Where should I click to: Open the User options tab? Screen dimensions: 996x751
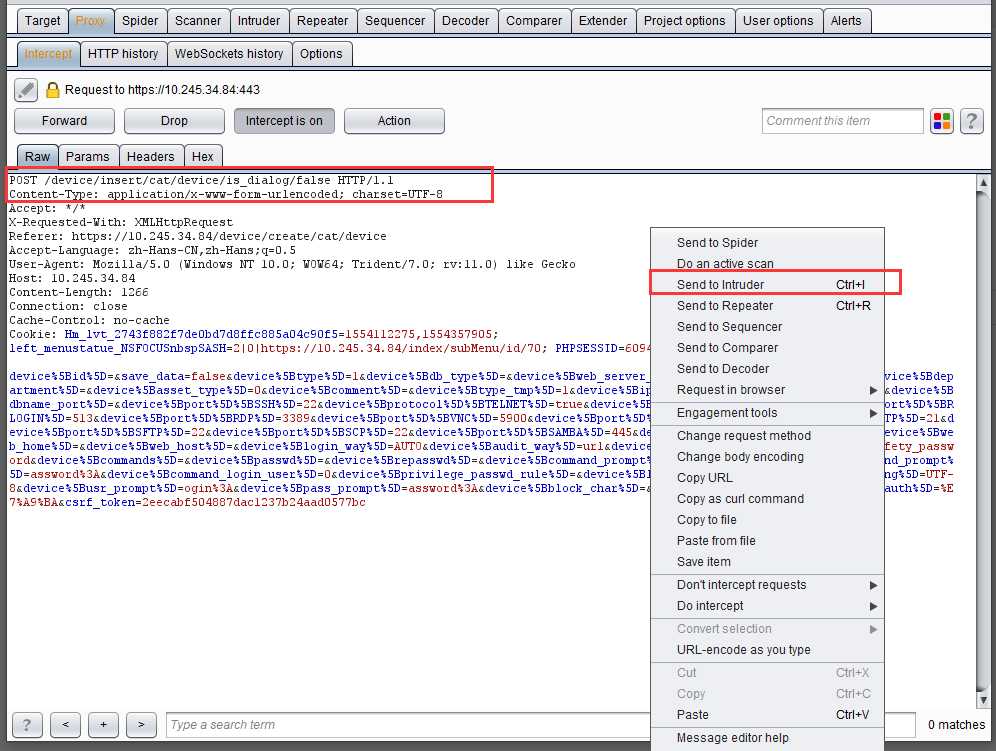click(x=778, y=21)
